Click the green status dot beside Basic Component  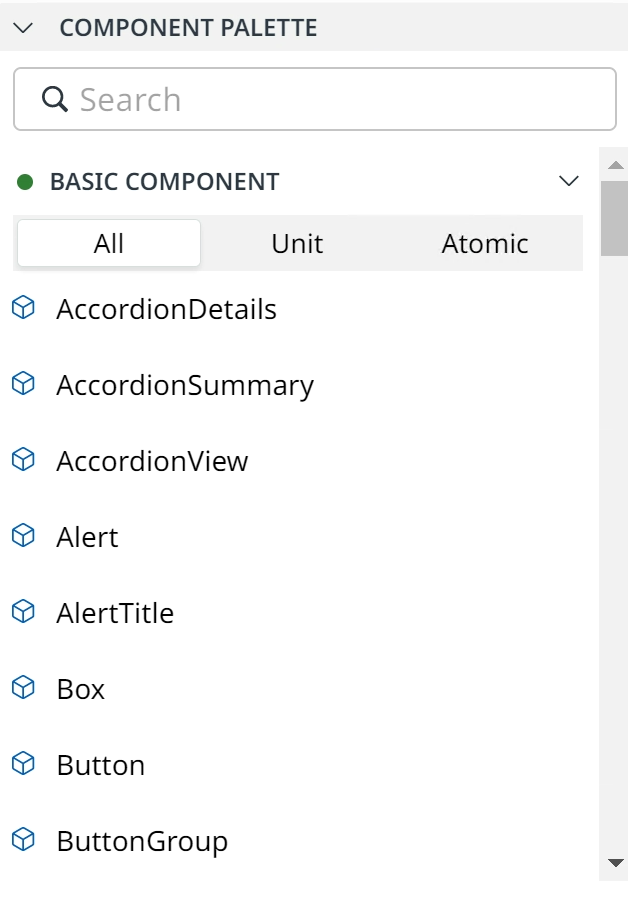coord(25,182)
